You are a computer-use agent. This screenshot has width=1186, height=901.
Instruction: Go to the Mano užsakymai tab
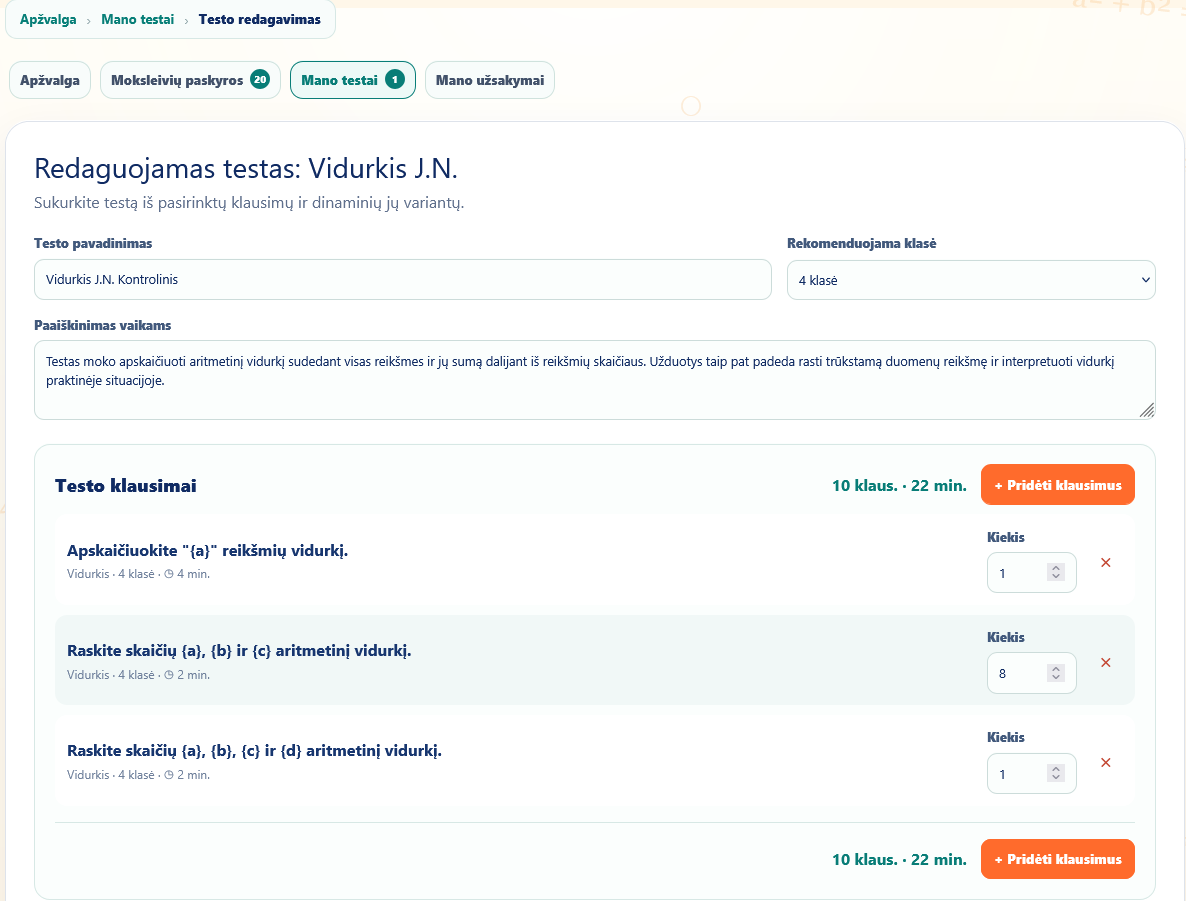tap(489, 80)
